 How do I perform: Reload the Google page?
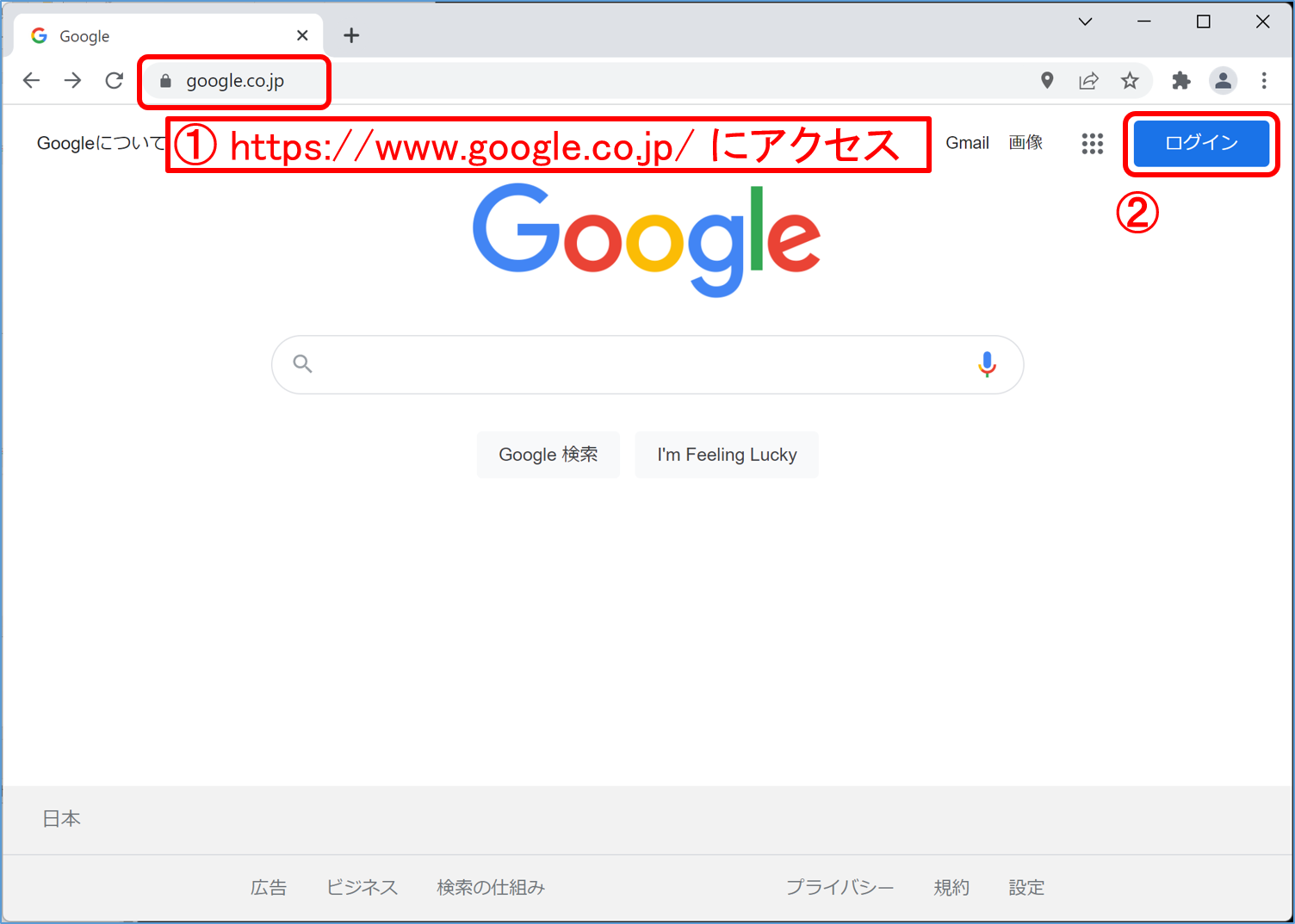click(x=114, y=80)
